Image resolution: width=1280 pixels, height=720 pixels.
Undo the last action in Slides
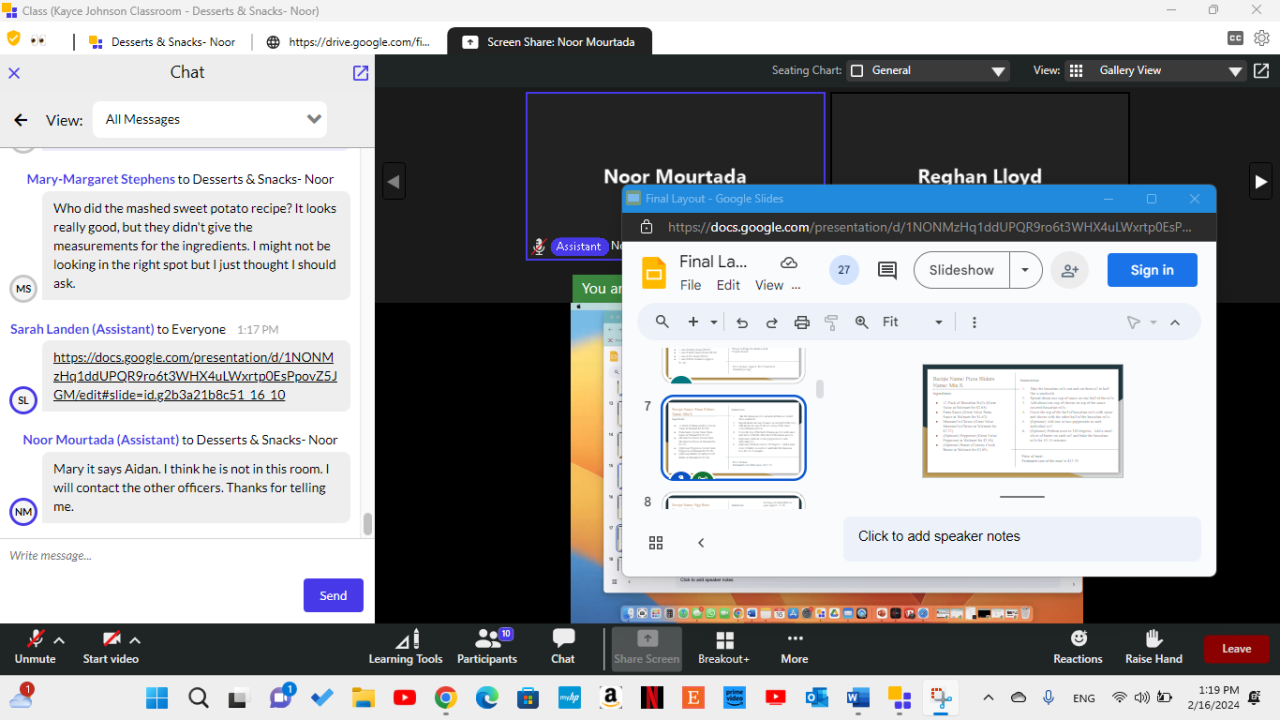pos(742,322)
